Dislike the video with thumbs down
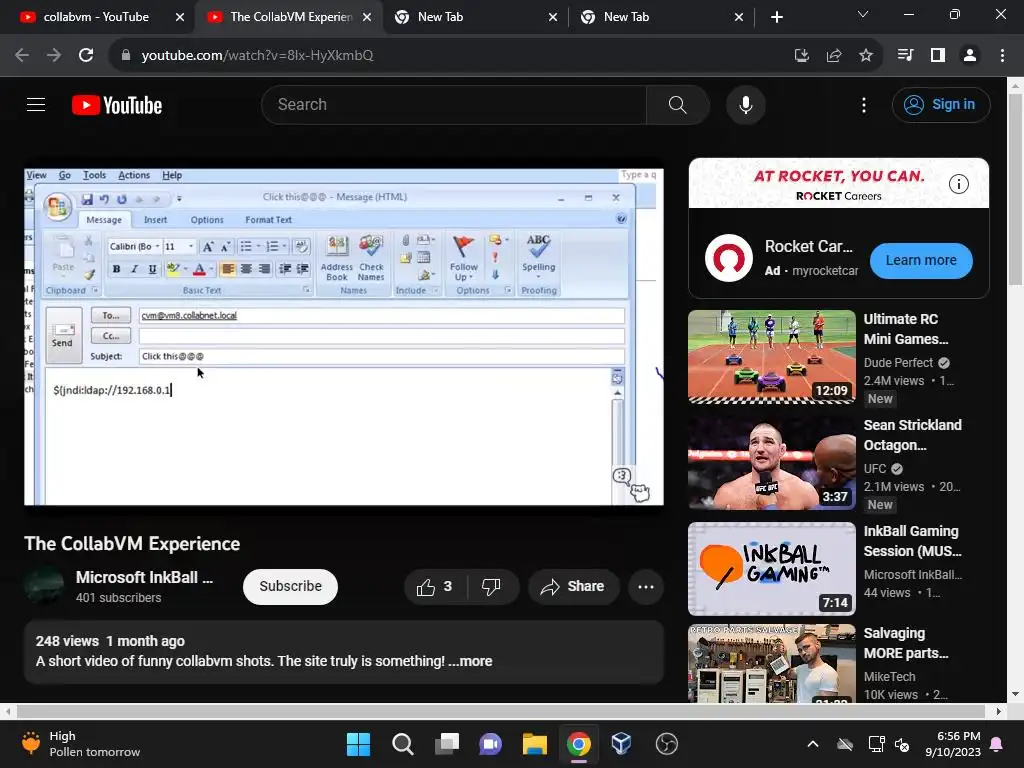 (x=491, y=586)
